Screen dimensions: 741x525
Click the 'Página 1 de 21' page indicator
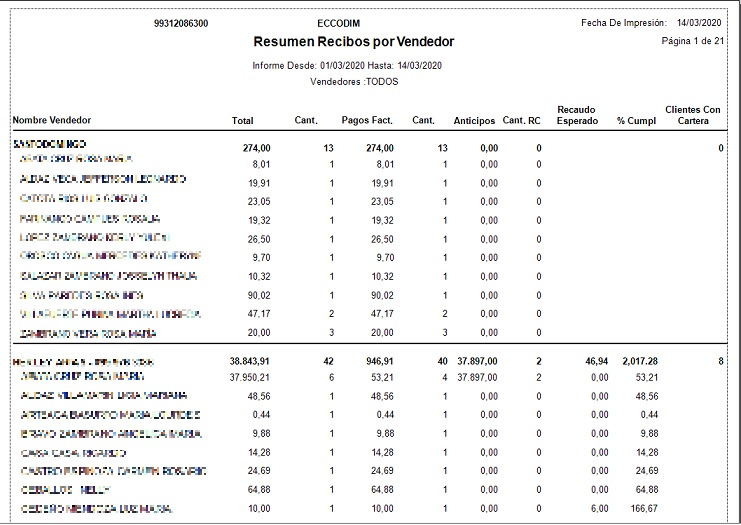pyautogui.click(x=691, y=41)
